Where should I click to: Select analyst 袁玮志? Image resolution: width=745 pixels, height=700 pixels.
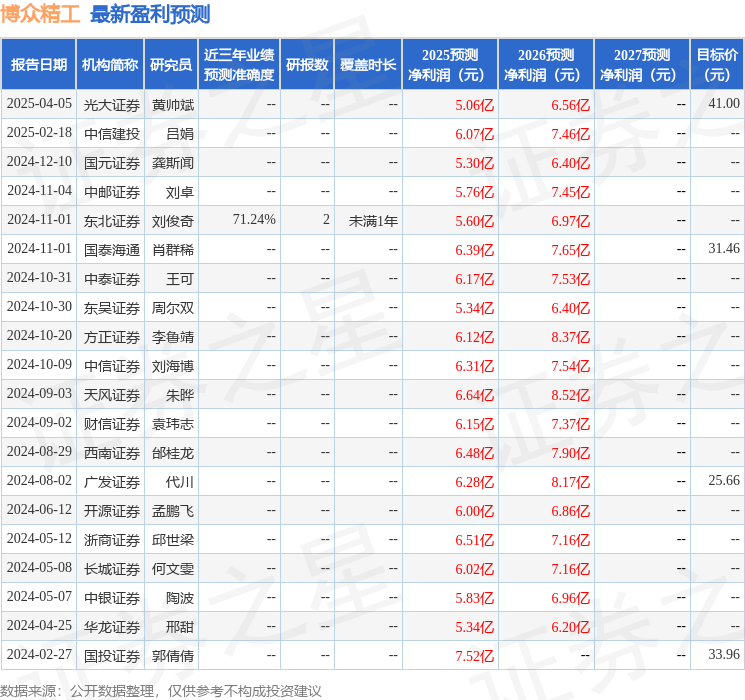coord(173,424)
